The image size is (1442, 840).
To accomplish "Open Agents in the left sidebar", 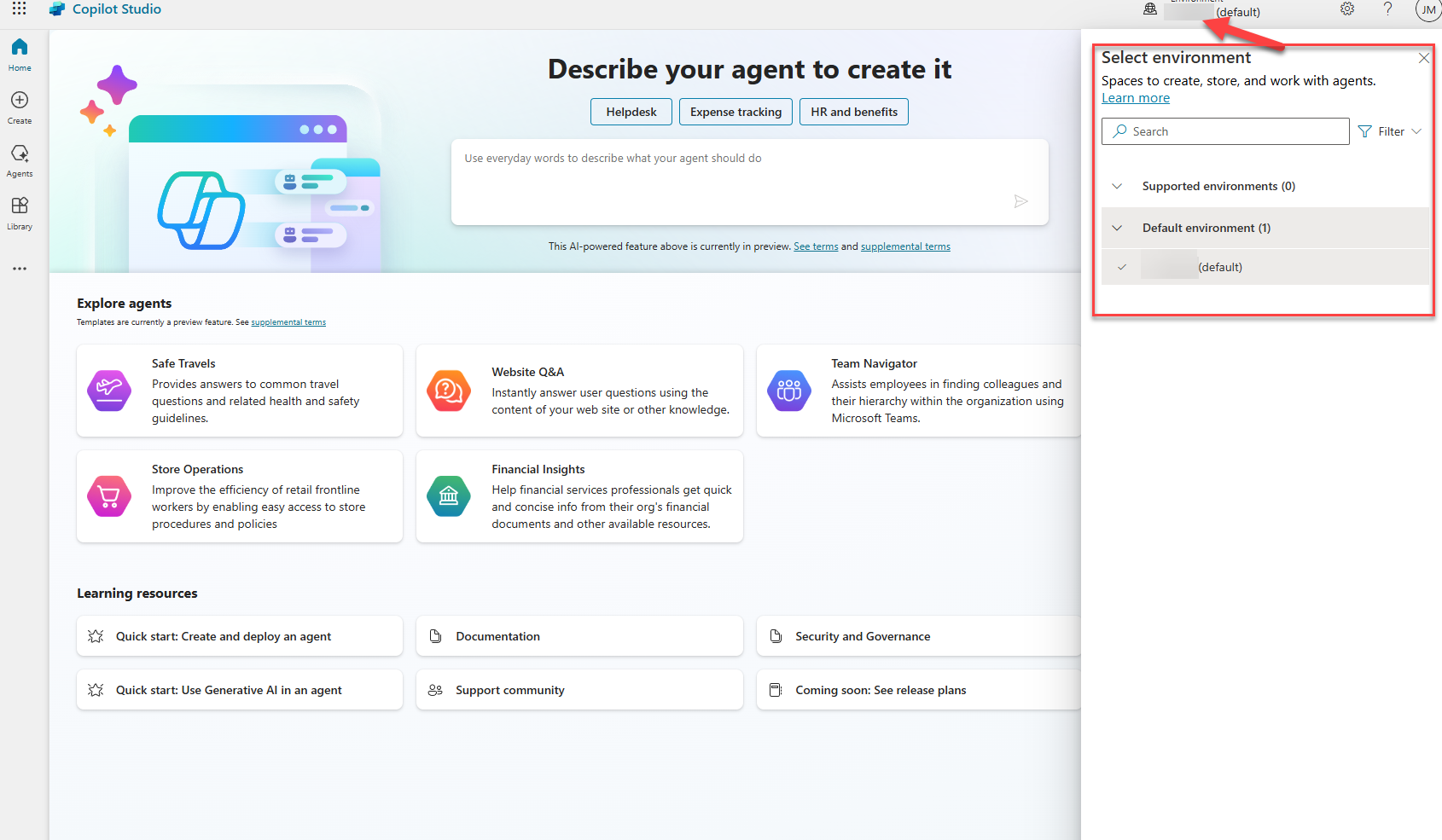I will click(20, 161).
